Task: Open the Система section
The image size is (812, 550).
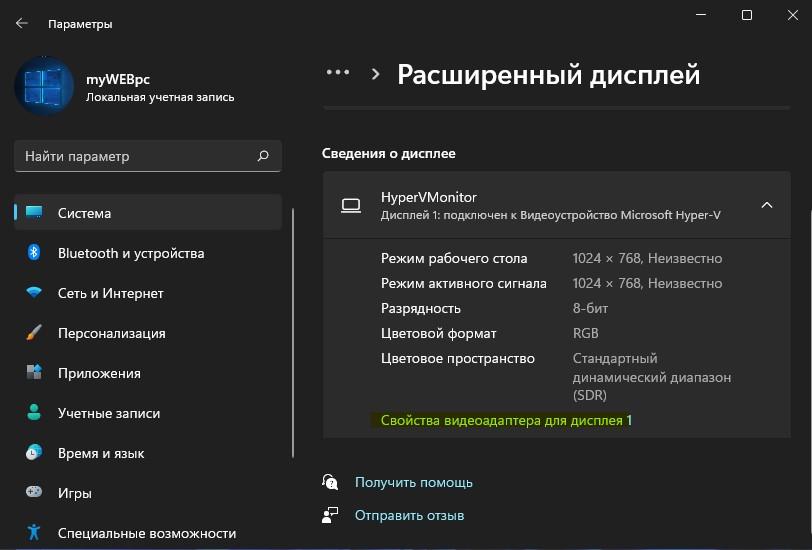Action: [x=148, y=213]
